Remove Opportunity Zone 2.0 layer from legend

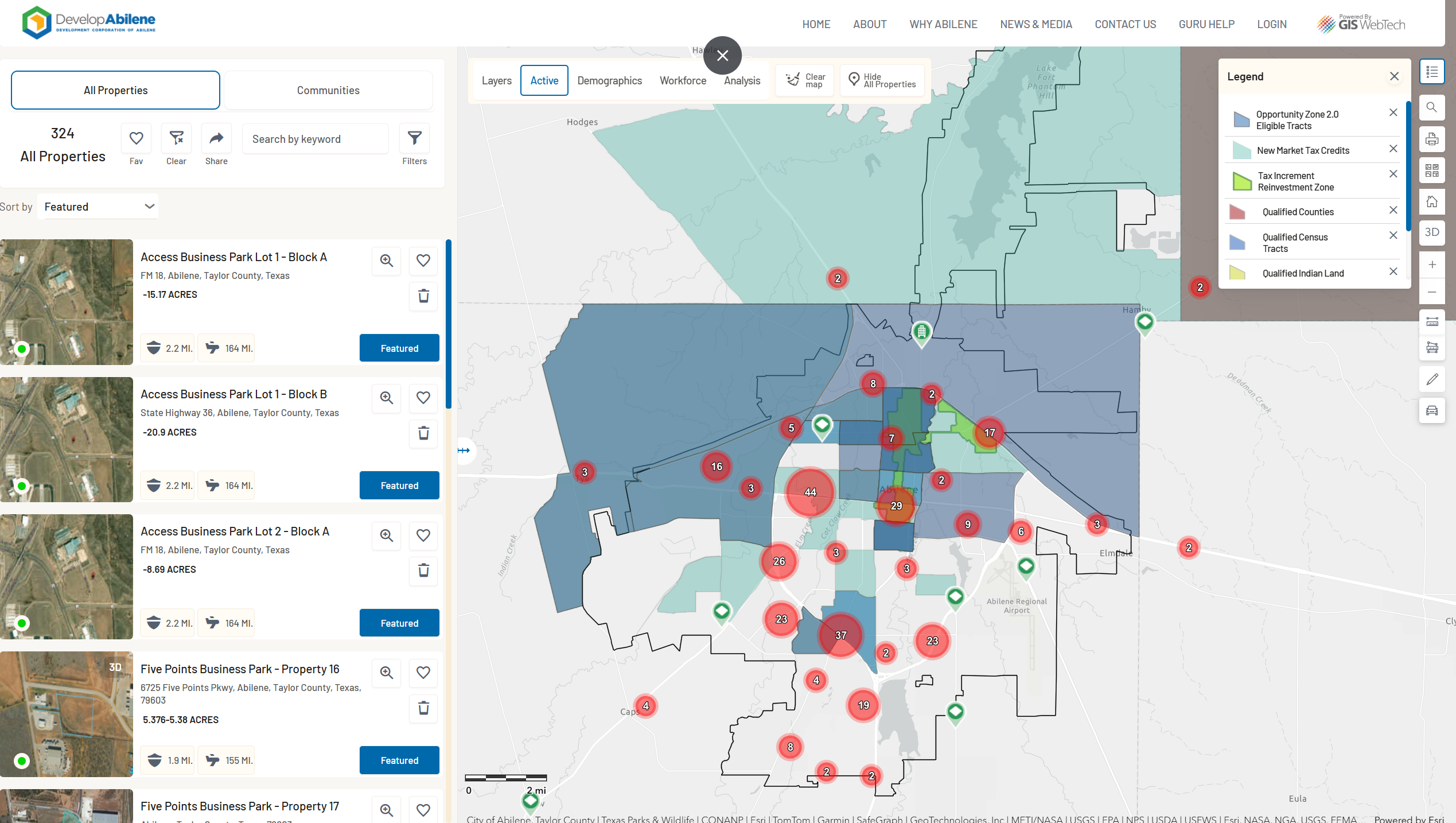(x=1393, y=112)
